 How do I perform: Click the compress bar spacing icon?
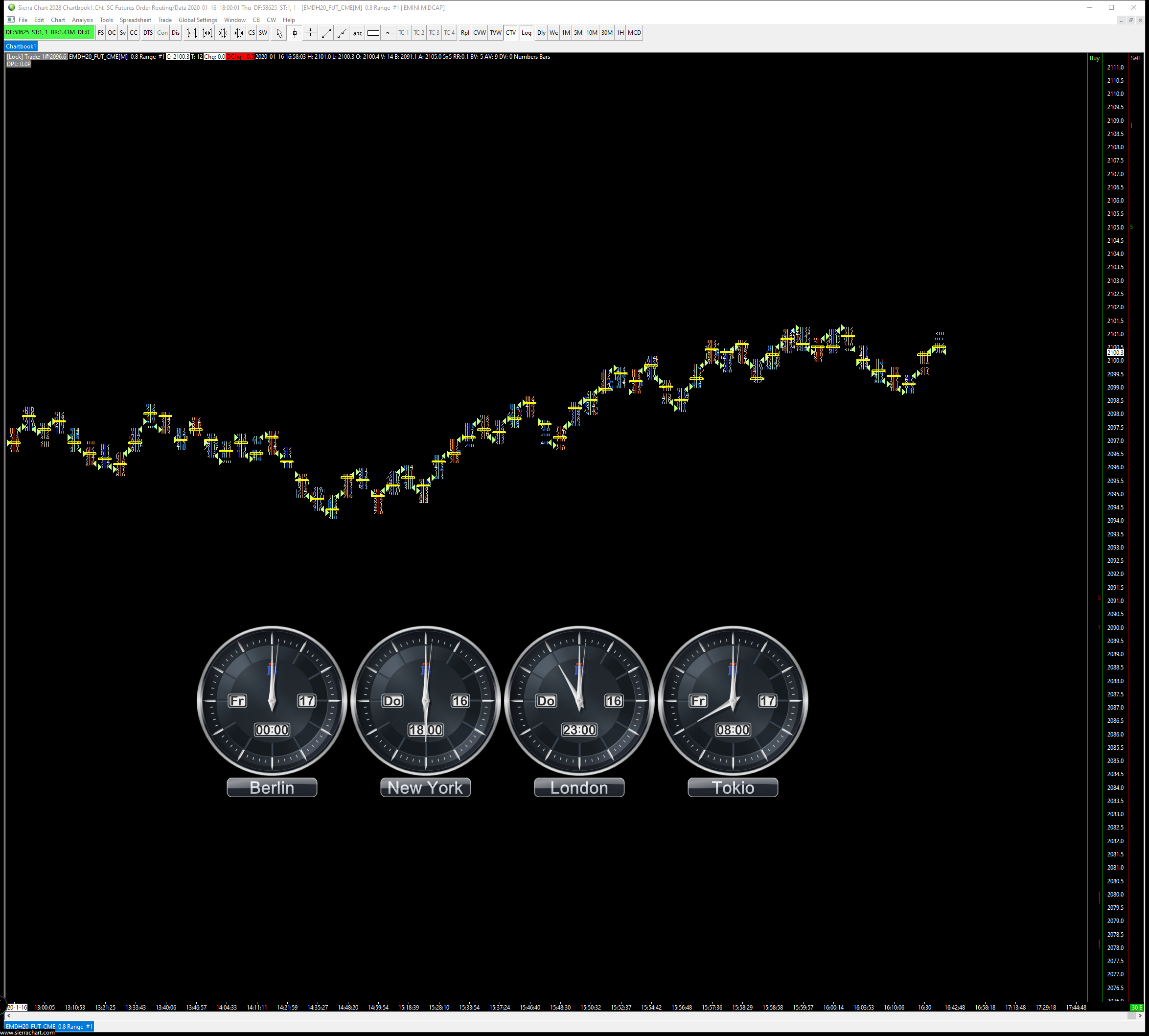(223, 33)
